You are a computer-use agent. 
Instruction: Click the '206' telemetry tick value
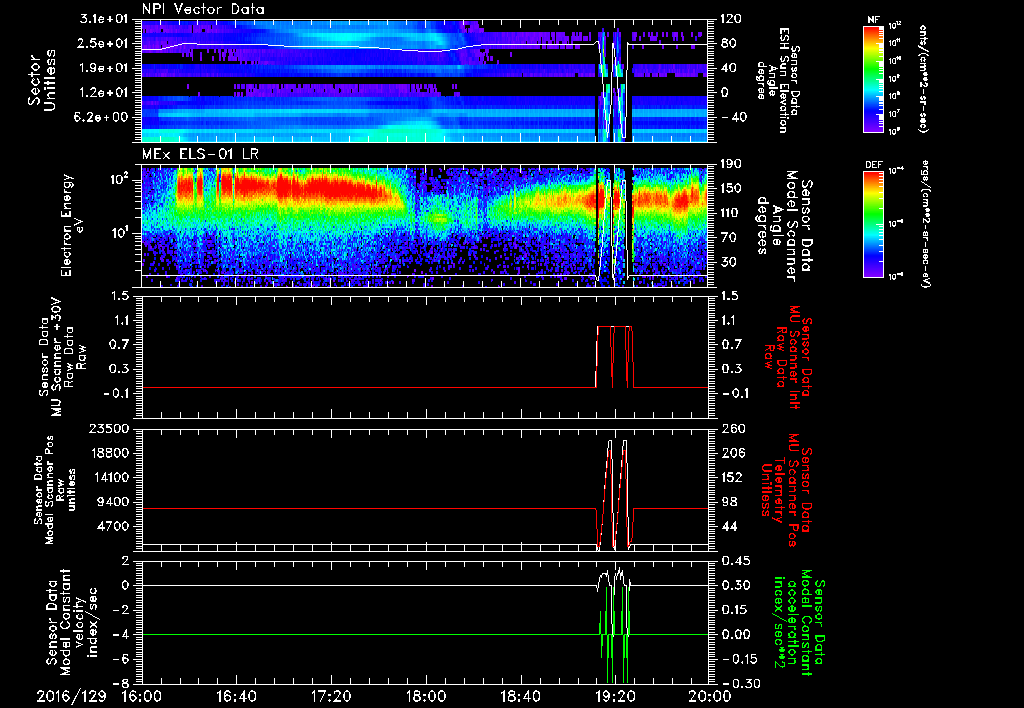point(731,453)
